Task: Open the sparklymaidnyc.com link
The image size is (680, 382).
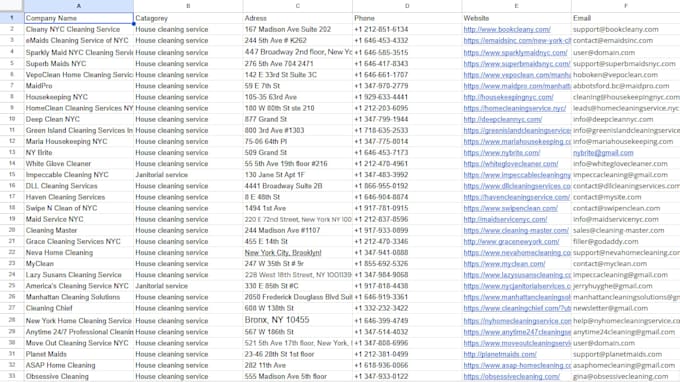Action: pyautogui.click(x=515, y=52)
